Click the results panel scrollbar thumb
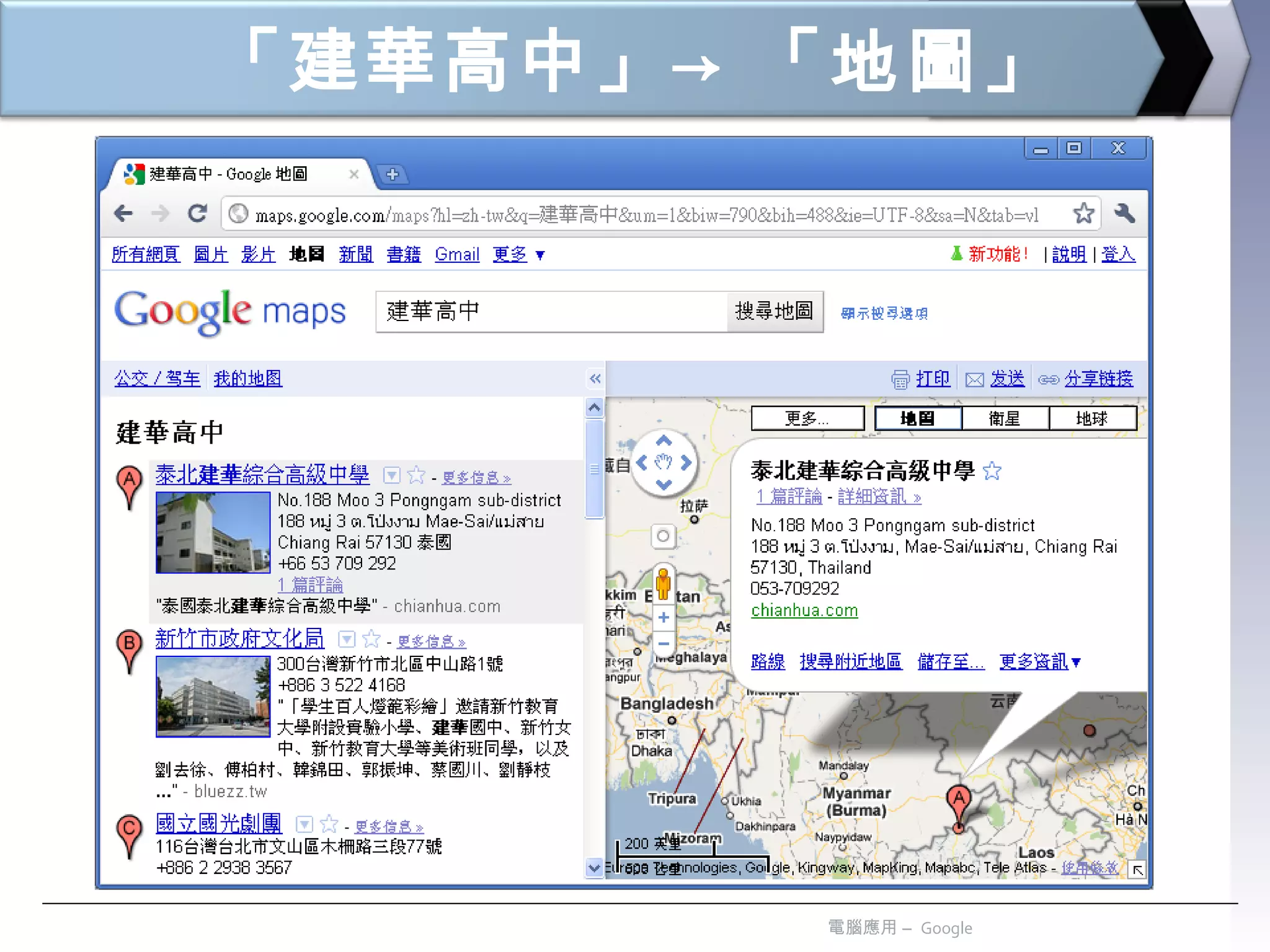The width and height of the screenshot is (1270, 952). point(594,468)
